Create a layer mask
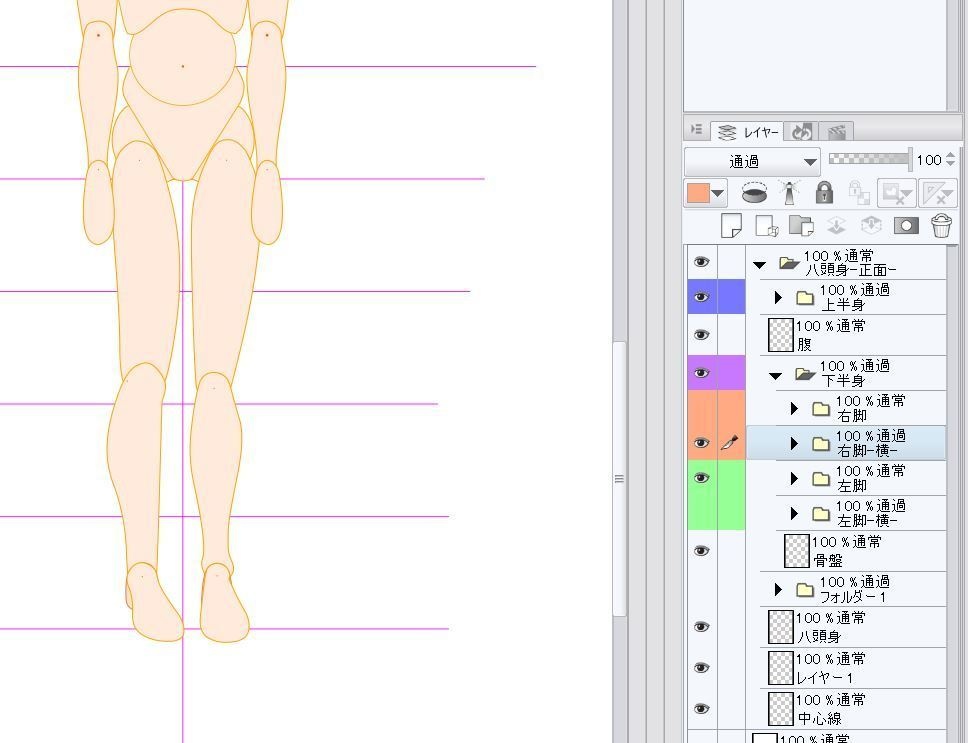 tap(905, 225)
